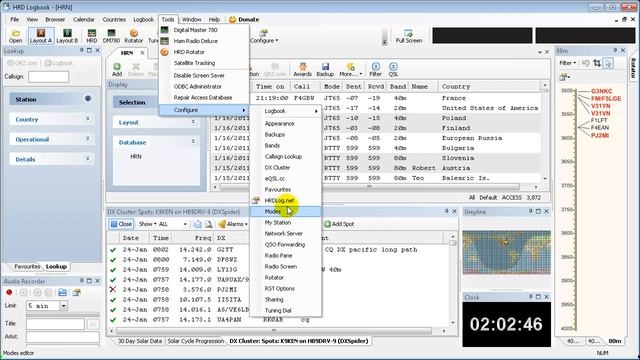Select Layout B toolbar icon
This screenshot has width=640, height=360.
[67, 36]
